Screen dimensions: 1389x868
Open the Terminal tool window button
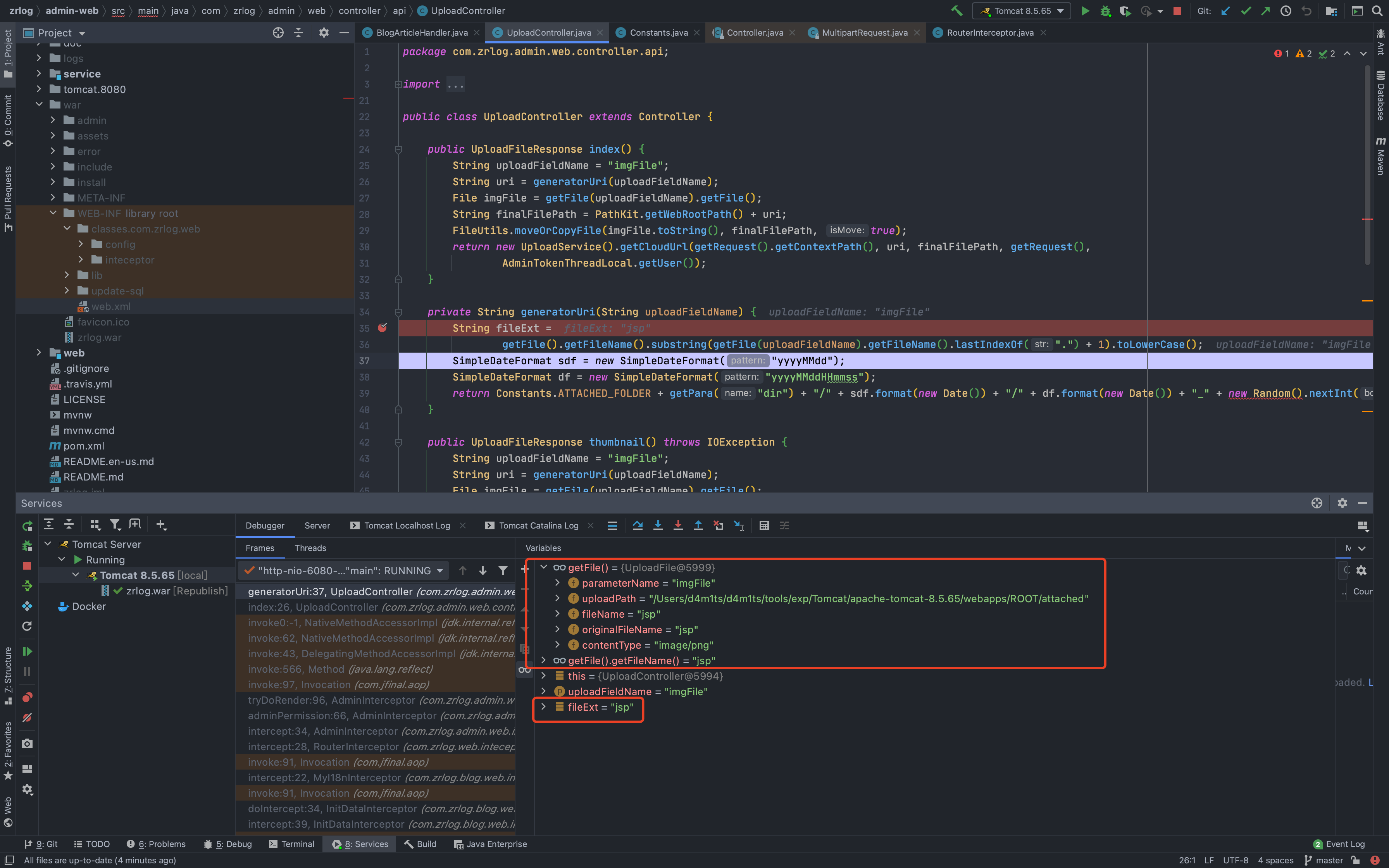291,844
